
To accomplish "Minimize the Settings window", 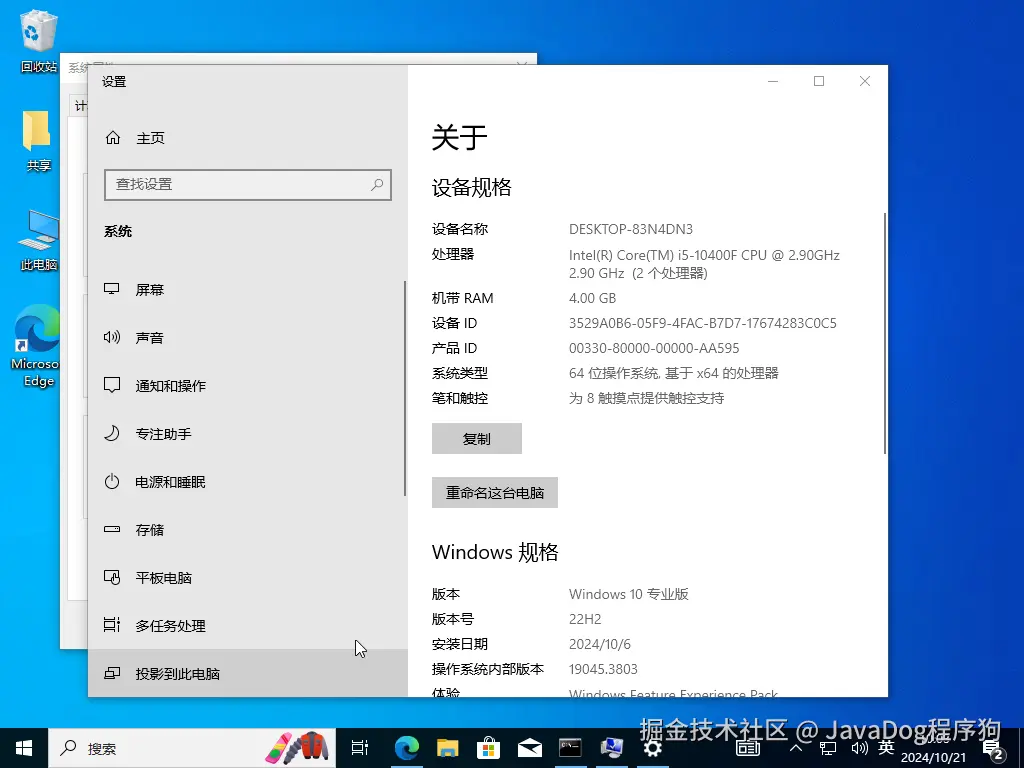I will click(x=773, y=81).
